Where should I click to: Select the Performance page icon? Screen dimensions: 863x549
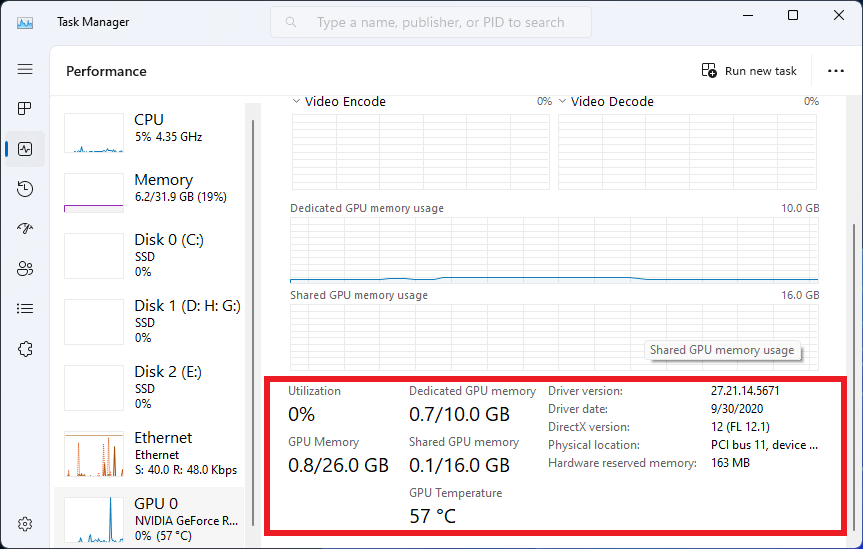[x=25, y=149]
